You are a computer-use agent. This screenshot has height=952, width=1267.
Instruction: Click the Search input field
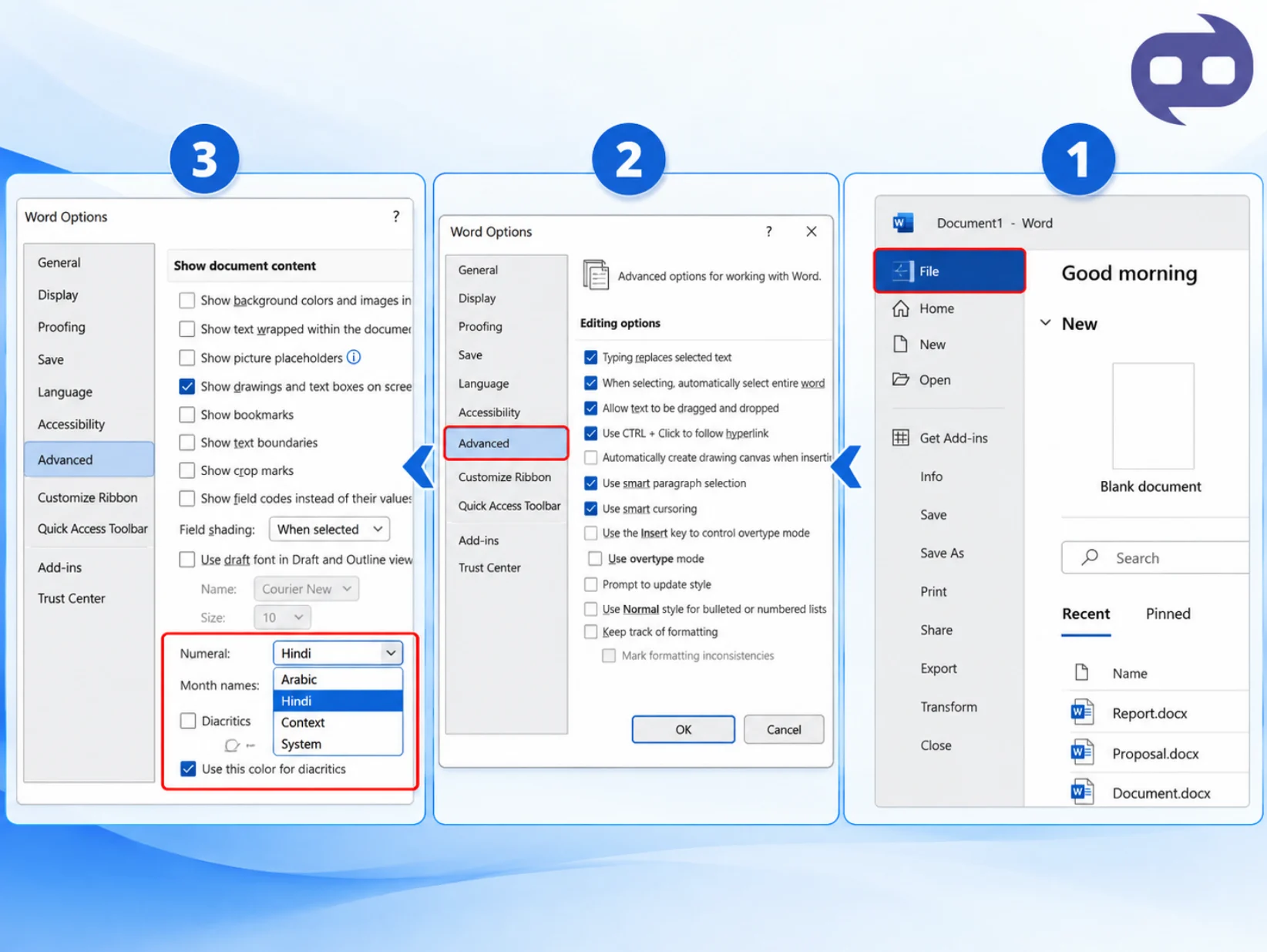[x=1156, y=557]
